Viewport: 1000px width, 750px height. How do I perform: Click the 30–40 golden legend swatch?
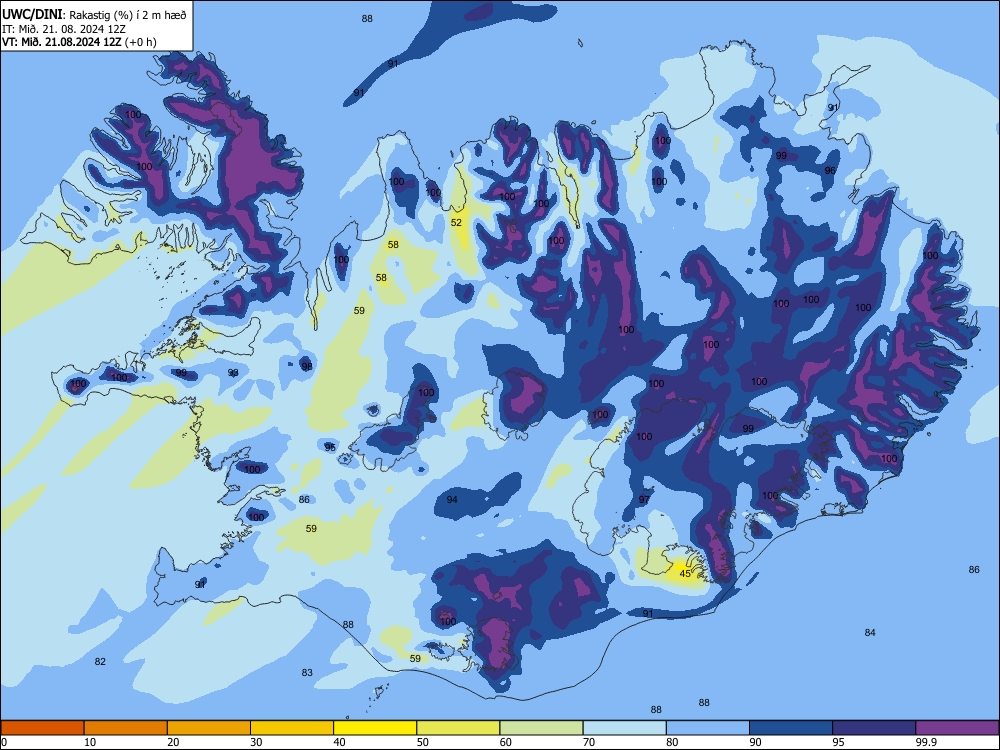coord(292,728)
